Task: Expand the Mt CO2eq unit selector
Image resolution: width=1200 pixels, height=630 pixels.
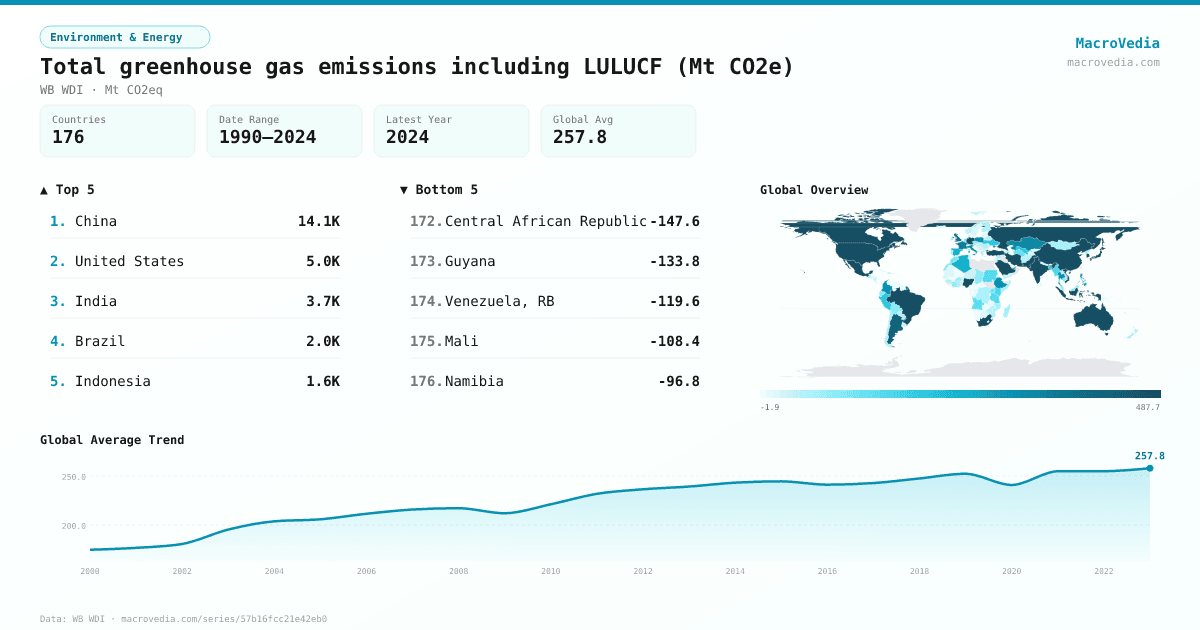Action: click(136, 89)
